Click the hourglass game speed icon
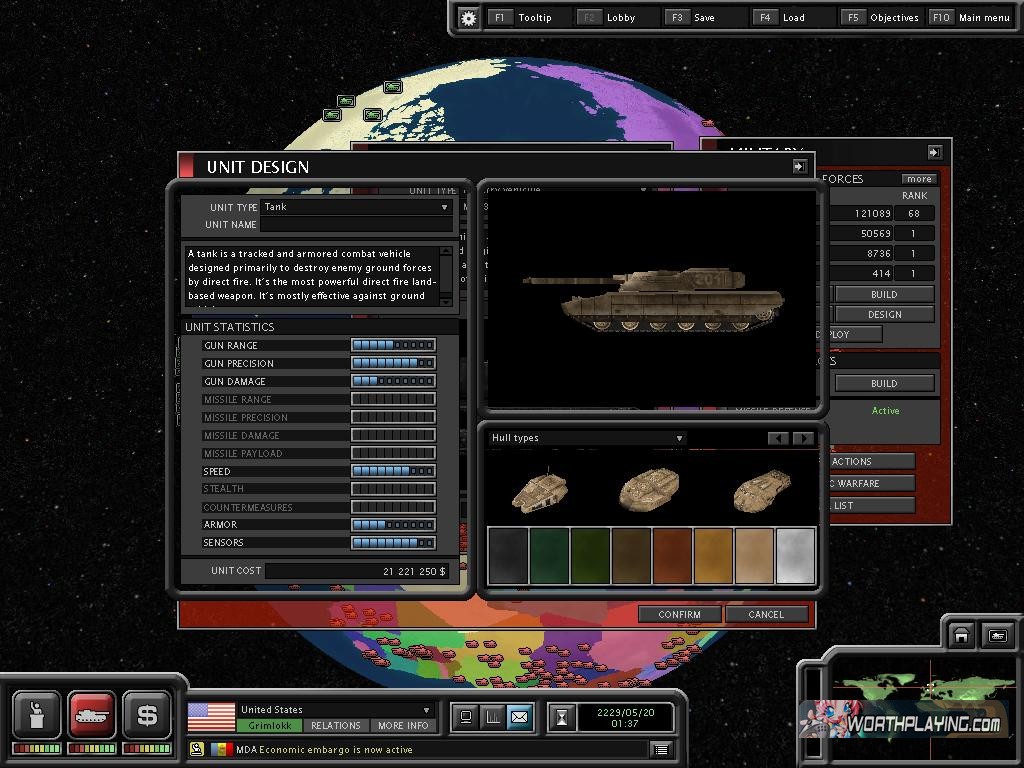 (x=564, y=717)
